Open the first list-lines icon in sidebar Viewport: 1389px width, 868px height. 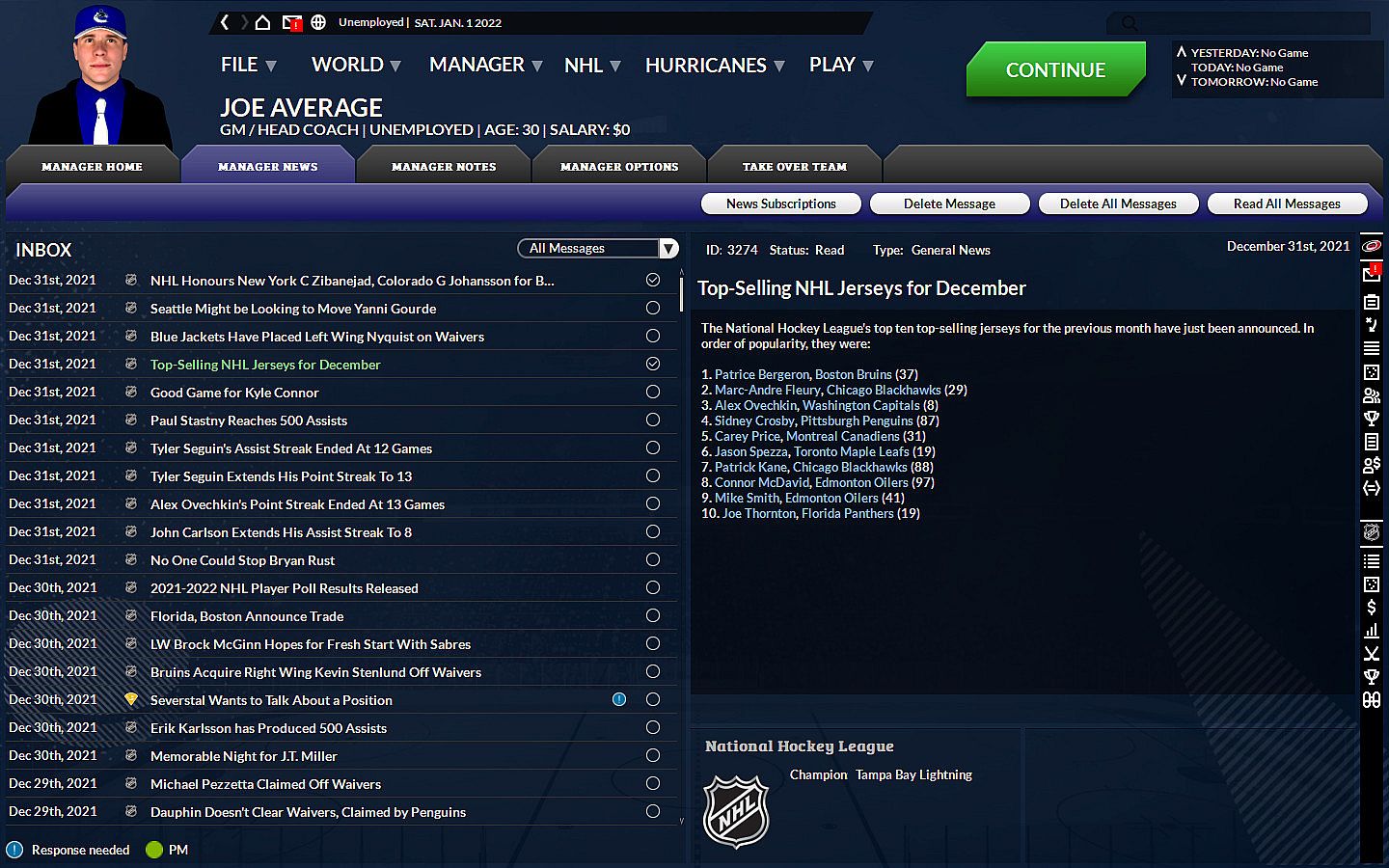tap(1371, 348)
